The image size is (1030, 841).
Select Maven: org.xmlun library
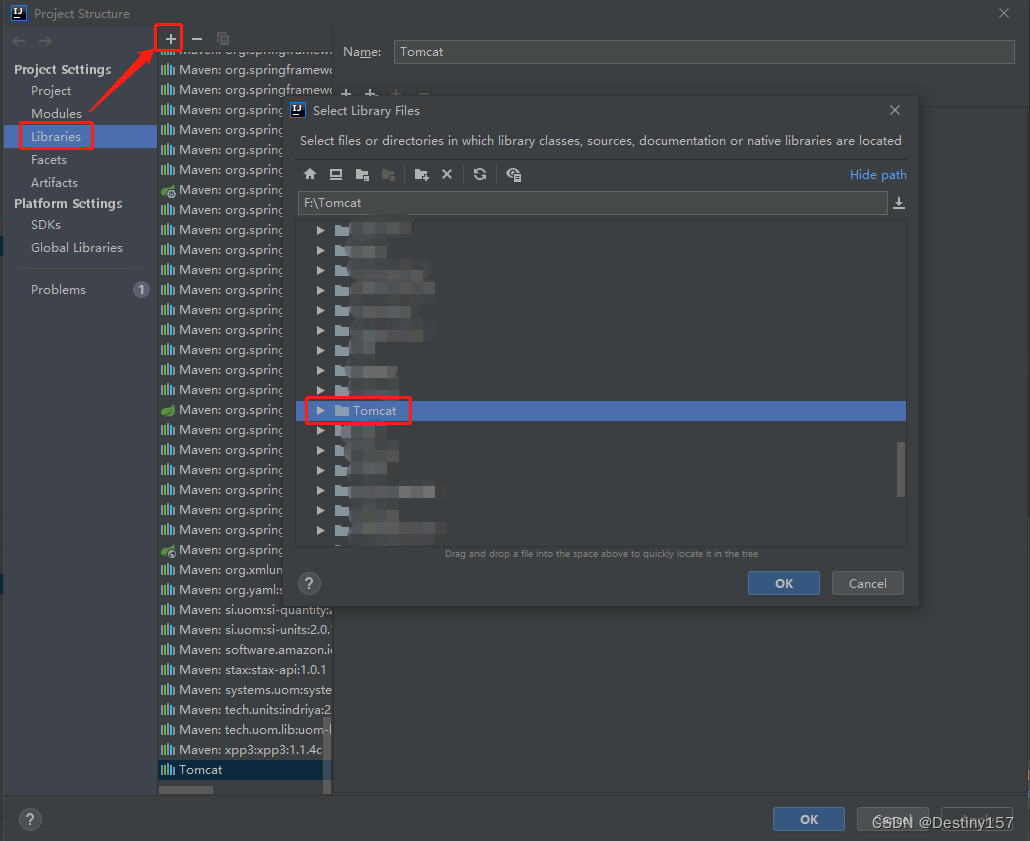coord(221,570)
